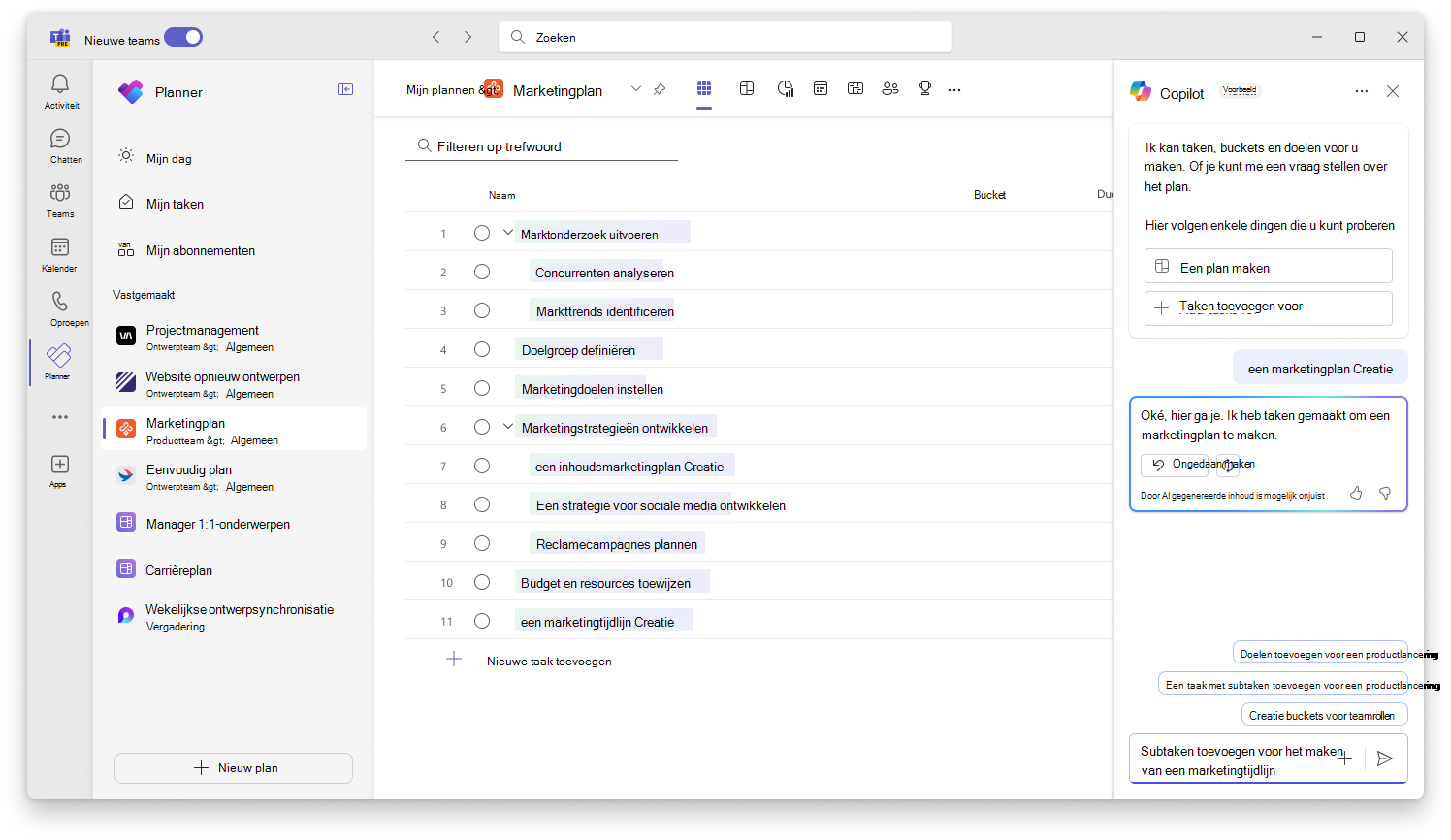The image size is (1451, 840).
Task: Close the Copilot panel
Action: coord(1393,91)
